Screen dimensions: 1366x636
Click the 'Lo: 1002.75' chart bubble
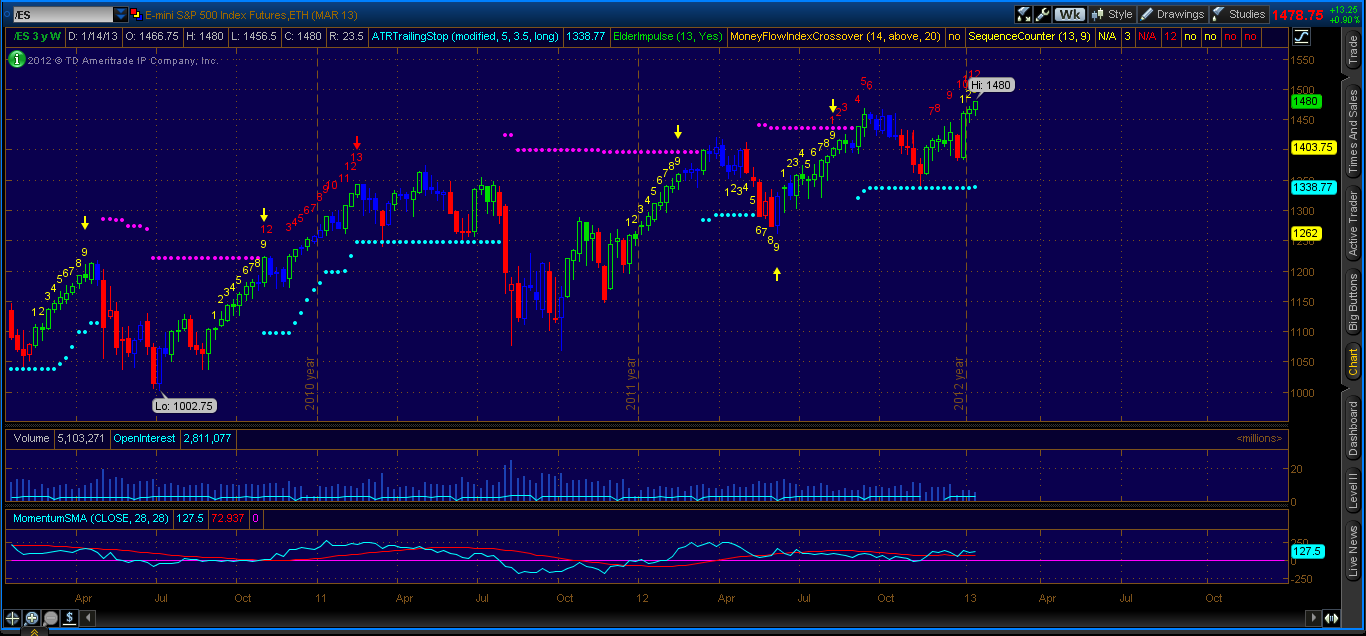tap(184, 405)
